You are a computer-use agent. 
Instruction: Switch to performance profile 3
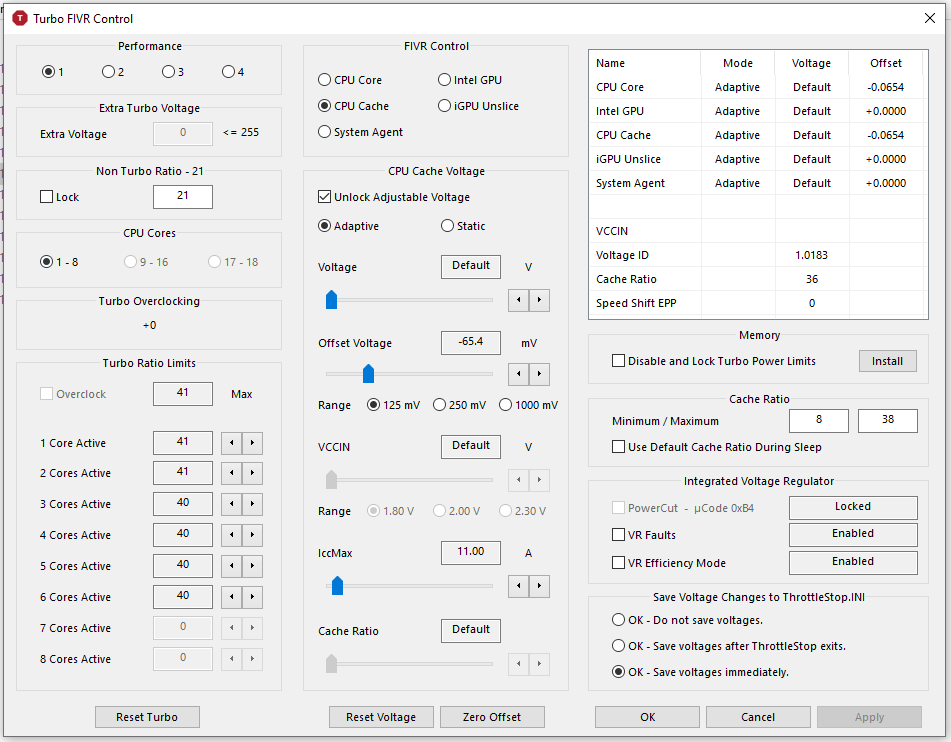(168, 72)
